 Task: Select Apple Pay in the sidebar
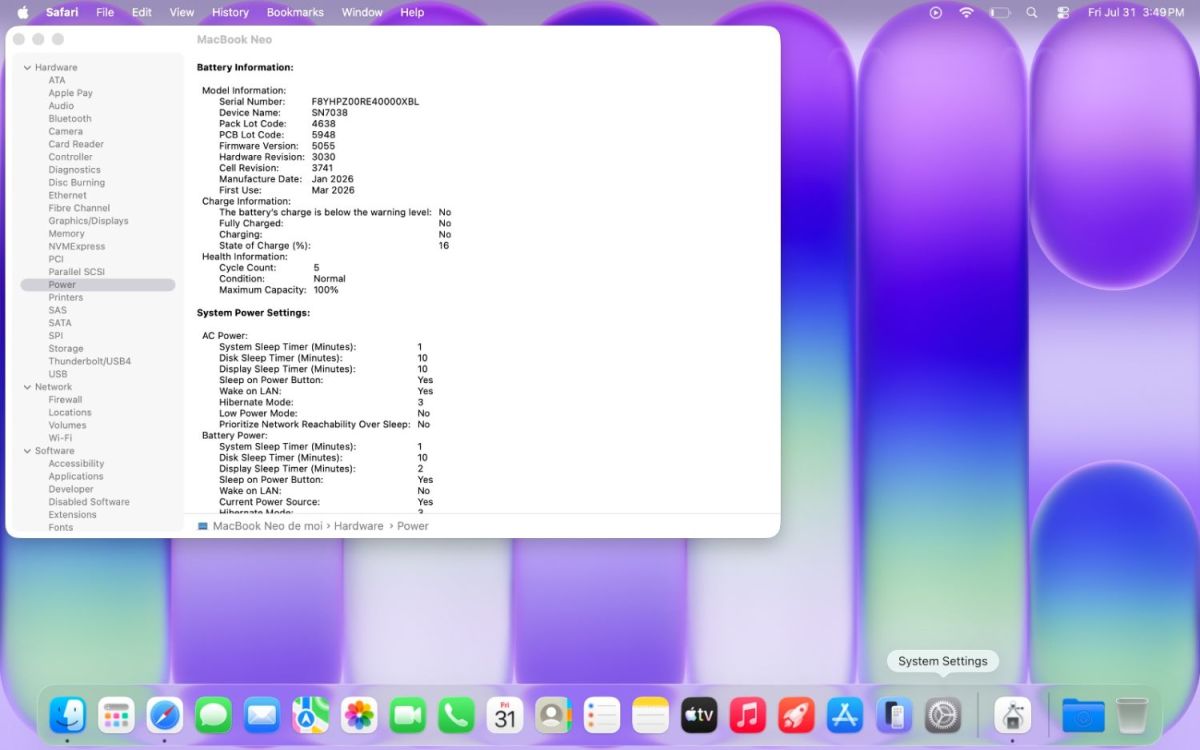coord(70,93)
